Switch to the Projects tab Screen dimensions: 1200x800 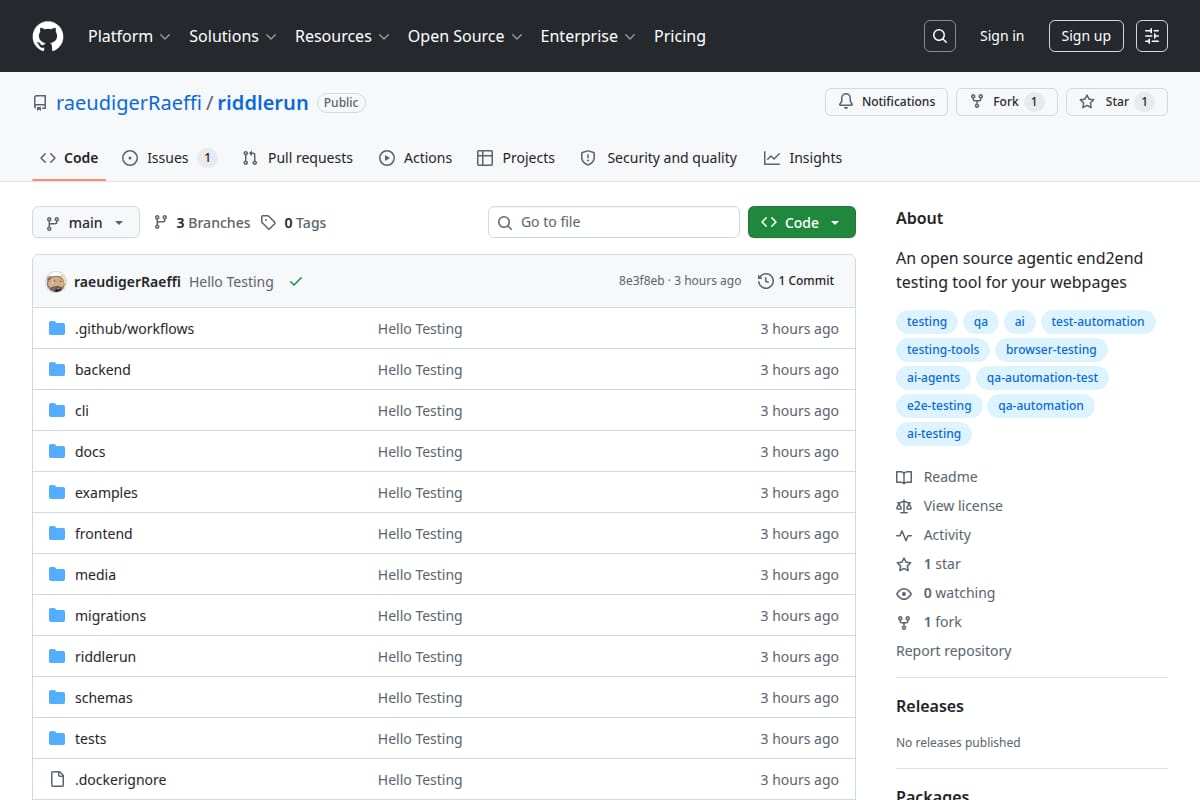pyautogui.click(x=516, y=158)
